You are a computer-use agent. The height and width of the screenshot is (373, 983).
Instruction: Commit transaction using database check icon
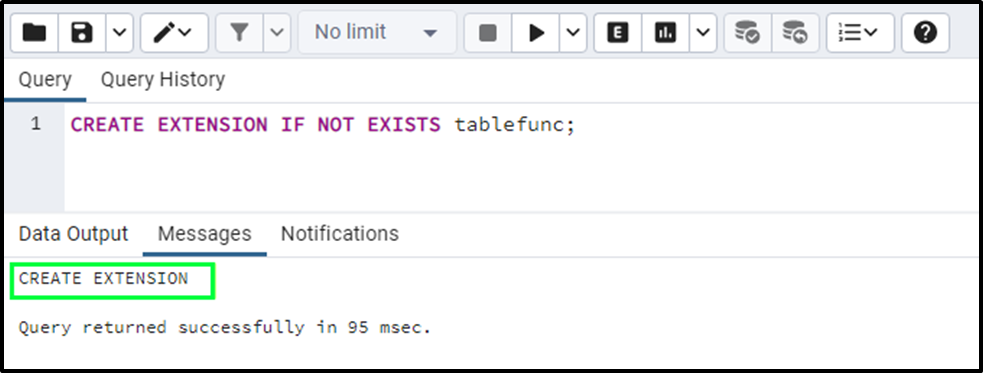point(747,33)
